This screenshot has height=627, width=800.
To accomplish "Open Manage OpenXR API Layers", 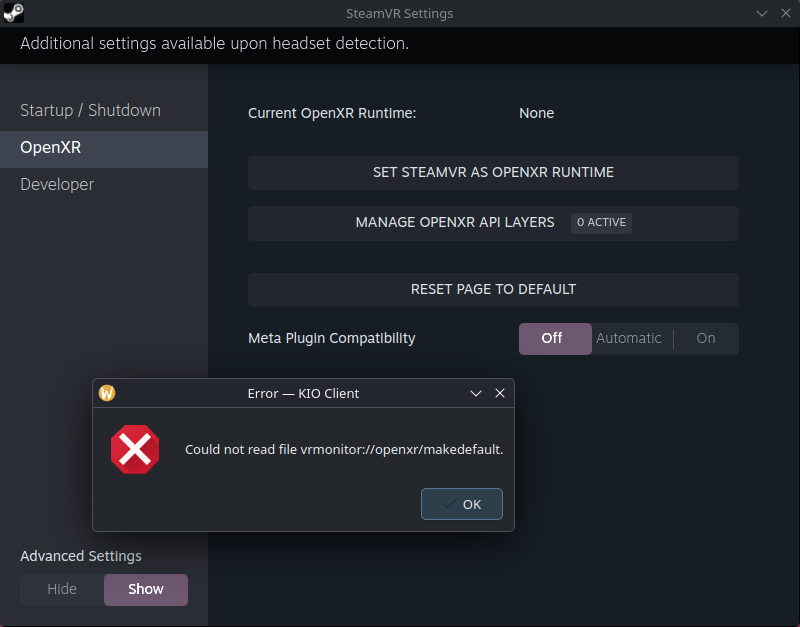I will 493,223.
